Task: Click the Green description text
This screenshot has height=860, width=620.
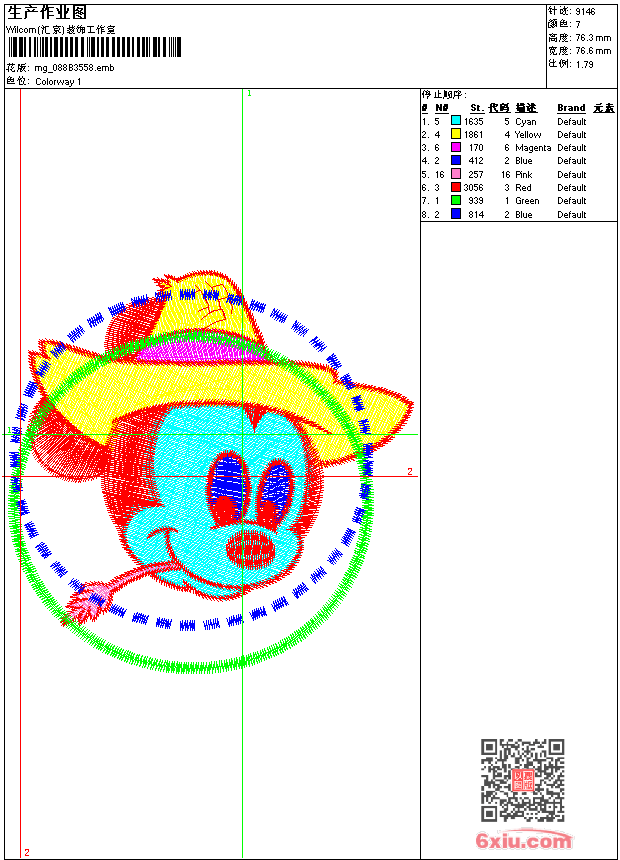Action: click(x=527, y=201)
